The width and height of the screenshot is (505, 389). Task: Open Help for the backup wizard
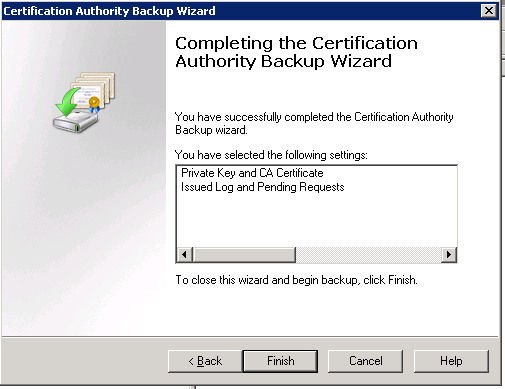pos(451,361)
